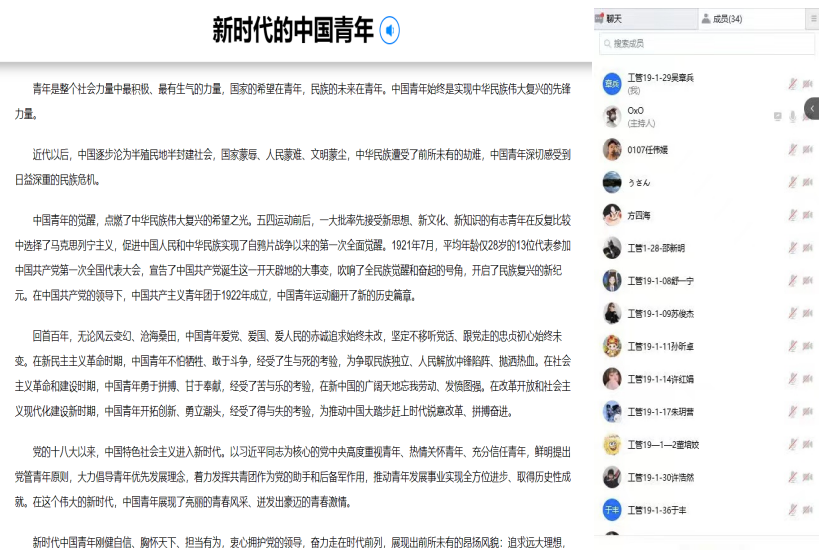Click camera-off icon for 工管19-1-30许浩然
The width and height of the screenshot is (826, 558).
pos(808,477)
